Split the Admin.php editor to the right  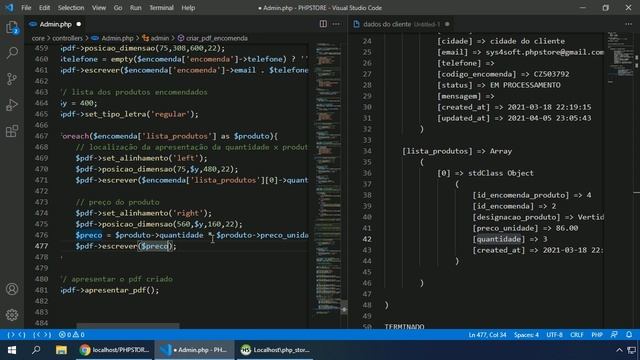pos(323,24)
